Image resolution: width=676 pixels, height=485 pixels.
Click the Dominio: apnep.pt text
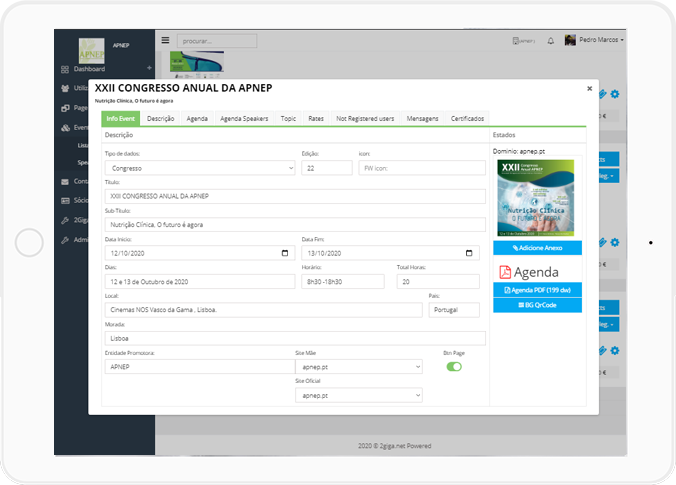[519, 151]
